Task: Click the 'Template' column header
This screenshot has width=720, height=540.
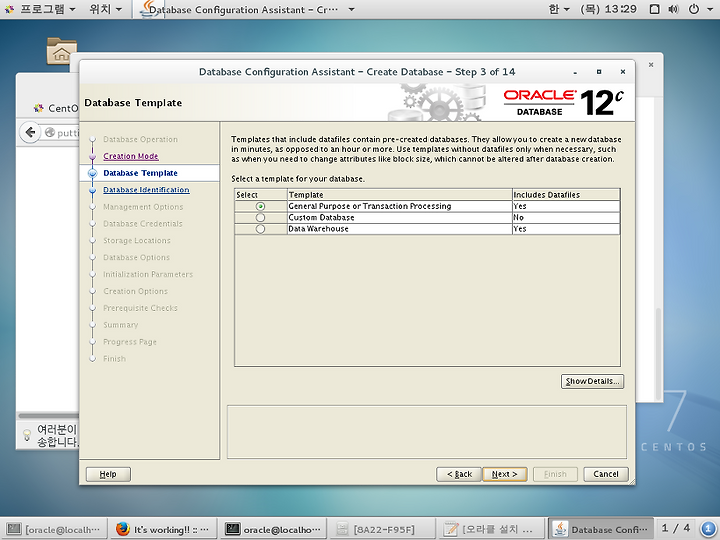Action: pos(399,195)
